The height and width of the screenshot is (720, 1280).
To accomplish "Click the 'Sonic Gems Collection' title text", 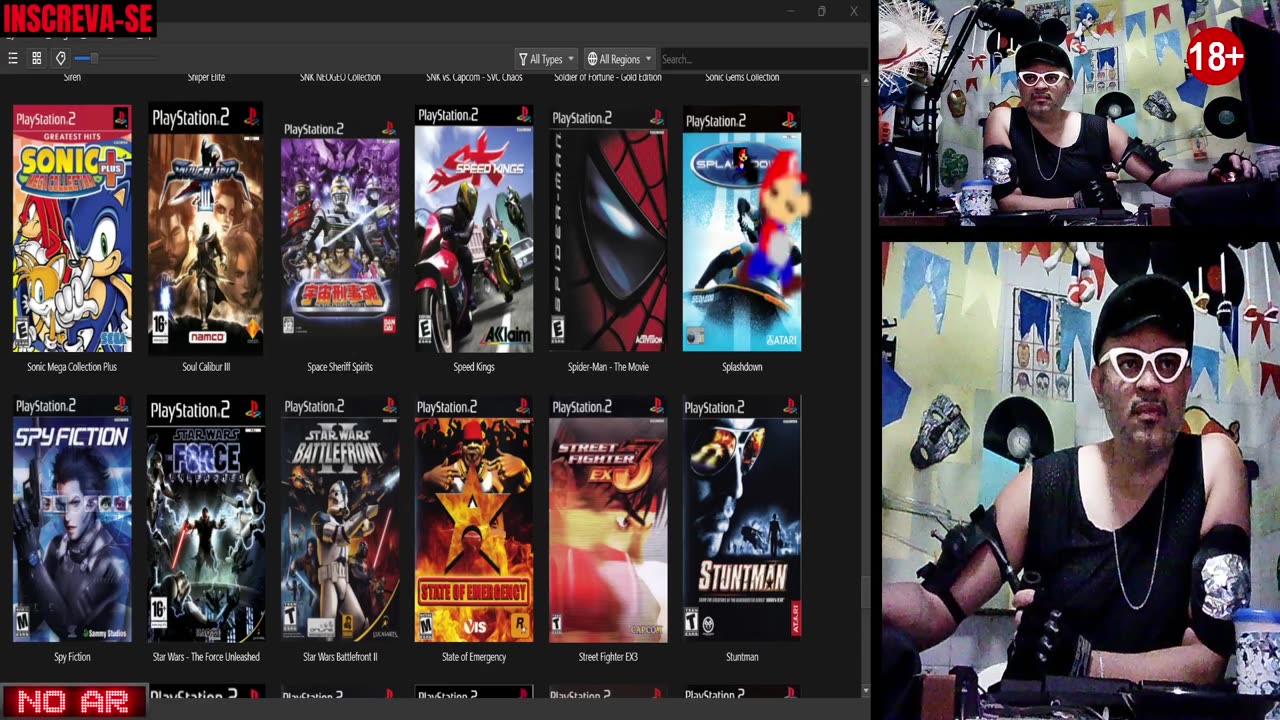I will pyautogui.click(x=742, y=77).
